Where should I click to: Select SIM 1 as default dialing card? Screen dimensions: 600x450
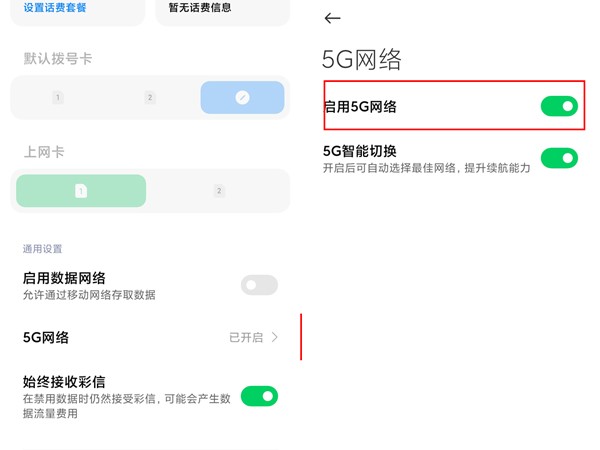(58, 97)
